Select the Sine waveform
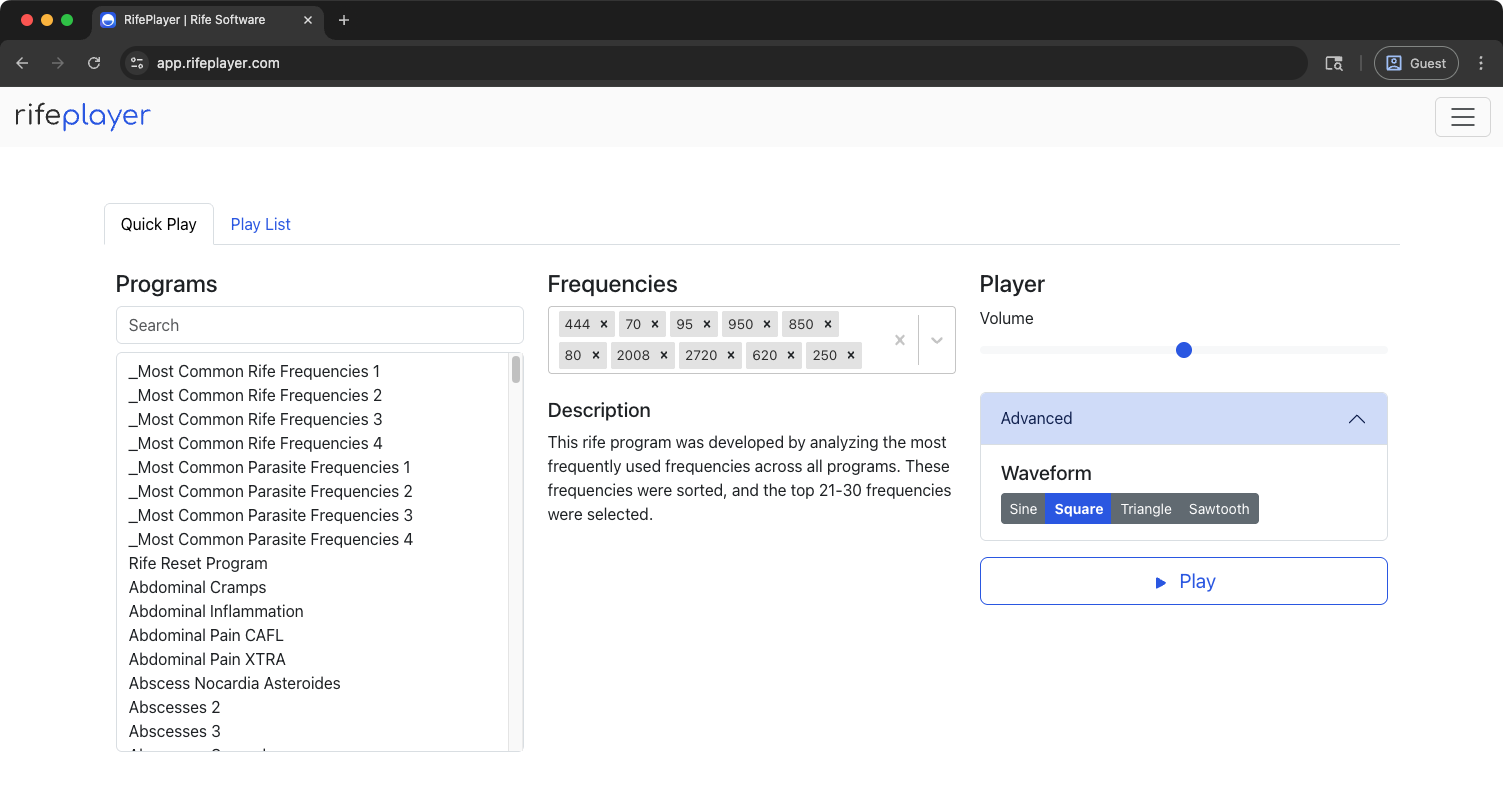1503x788 pixels. (x=1023, y=508)
